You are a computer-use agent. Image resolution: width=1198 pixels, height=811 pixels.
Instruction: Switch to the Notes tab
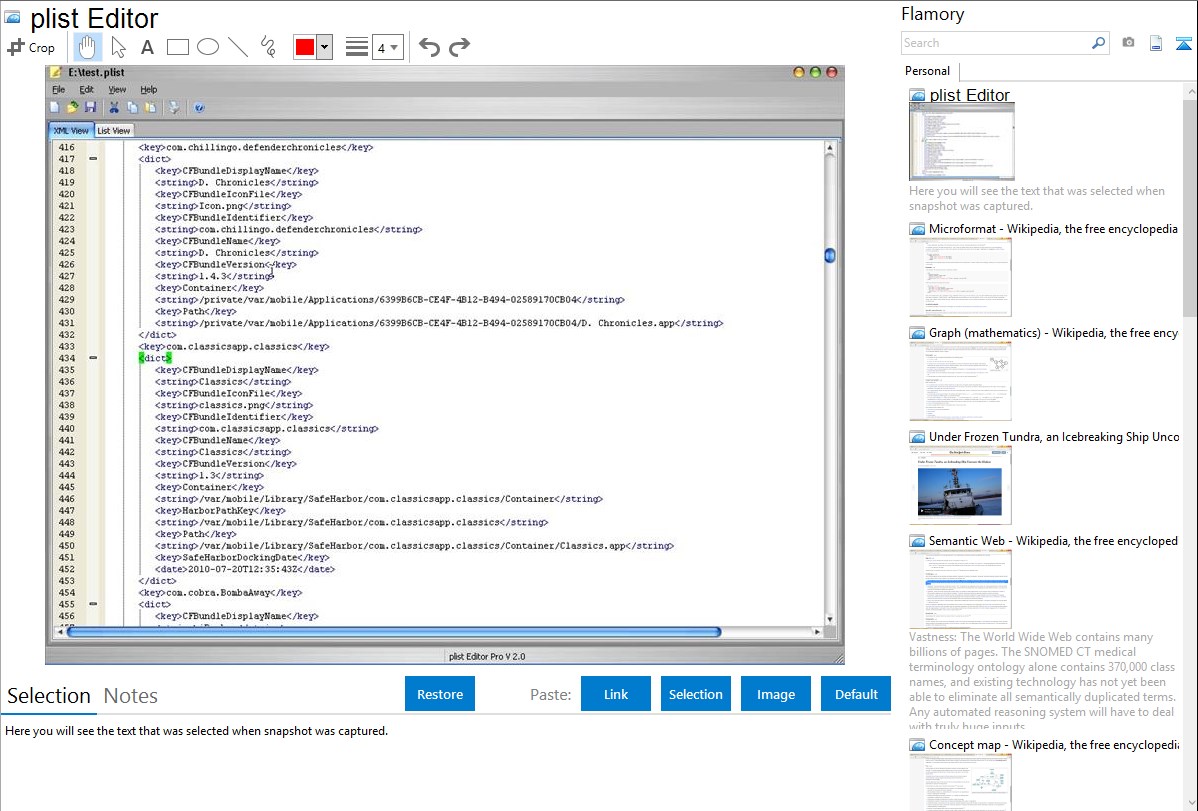(130, 696)
